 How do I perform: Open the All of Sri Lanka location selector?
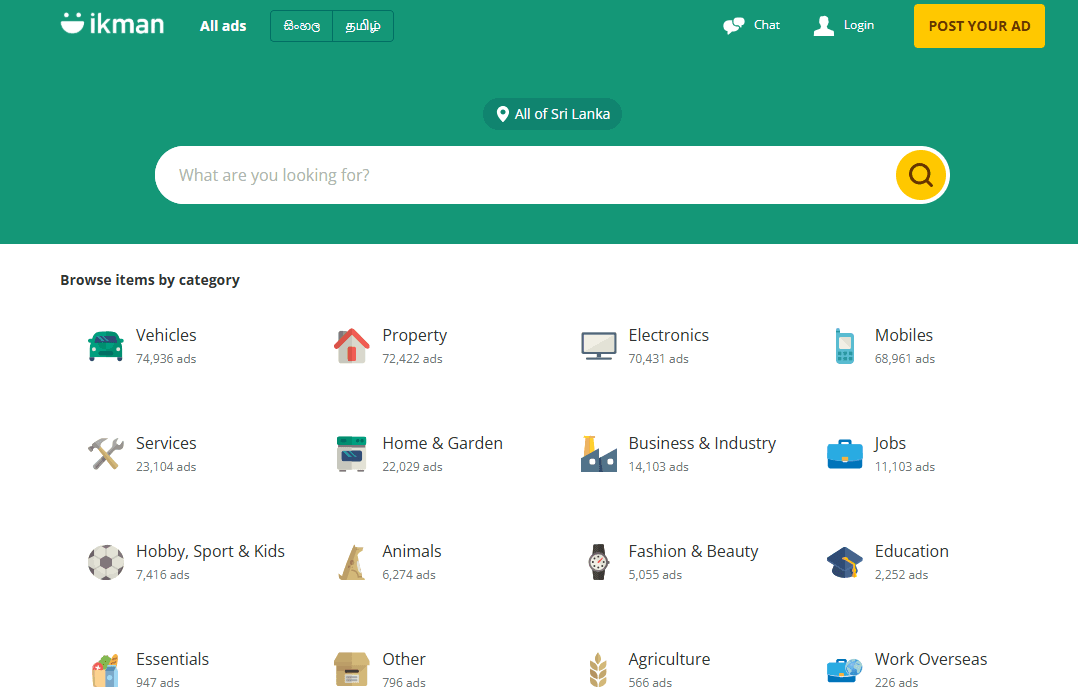point(552,114)
